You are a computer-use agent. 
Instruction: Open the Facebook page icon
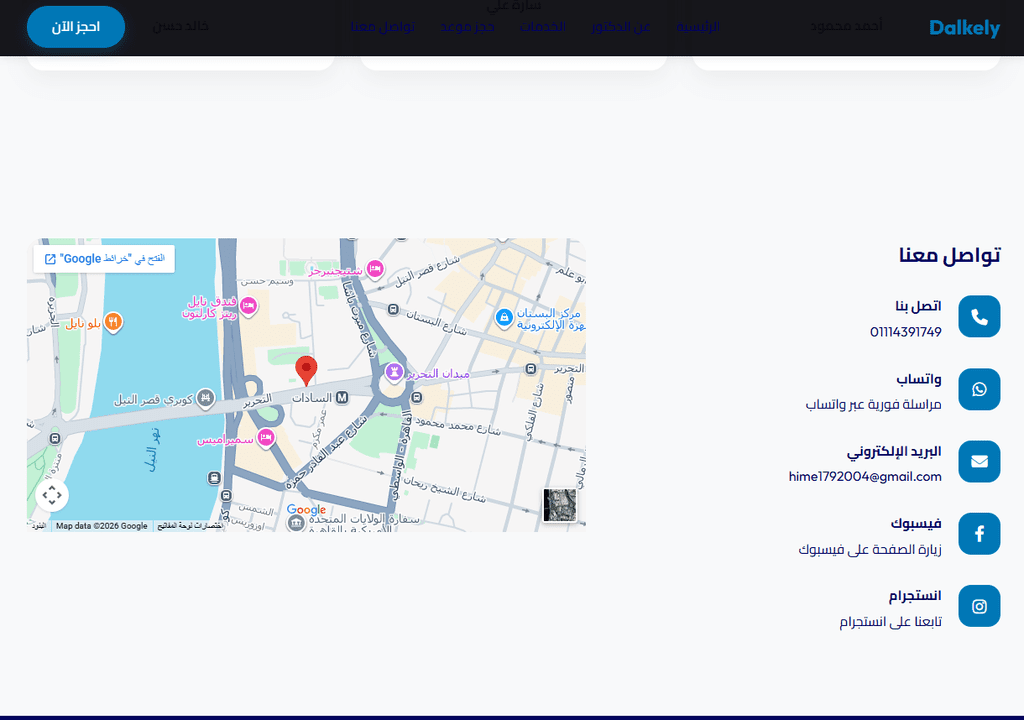(x=979, y=534)
